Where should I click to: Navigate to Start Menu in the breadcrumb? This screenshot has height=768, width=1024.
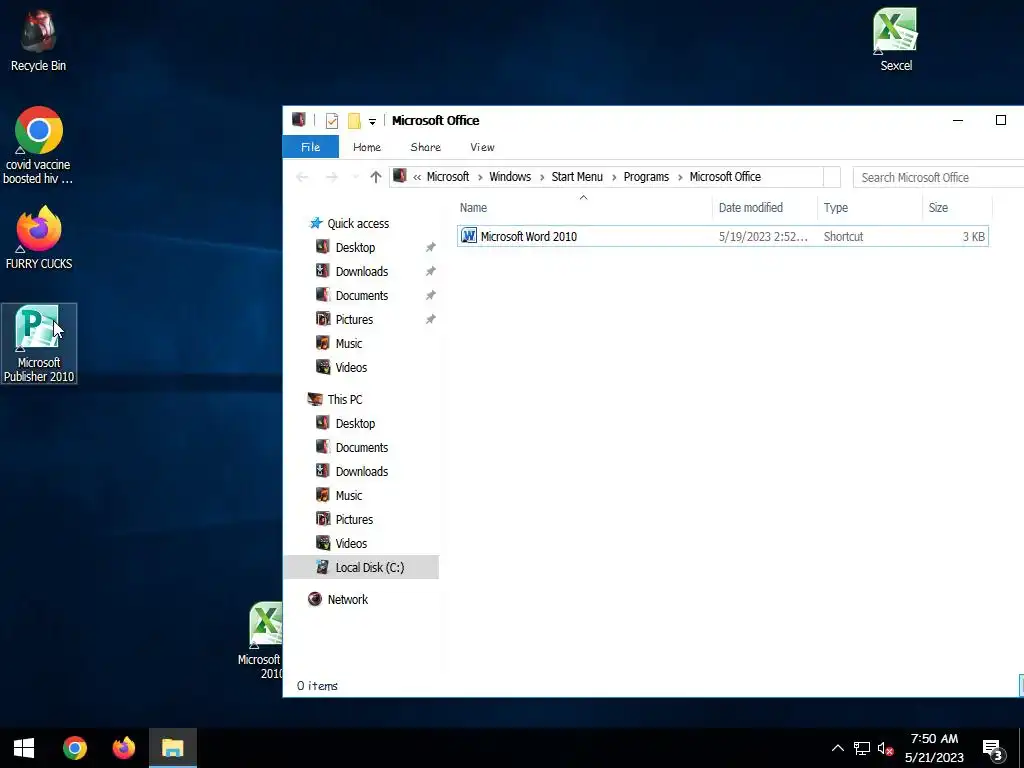click(577, 177)
